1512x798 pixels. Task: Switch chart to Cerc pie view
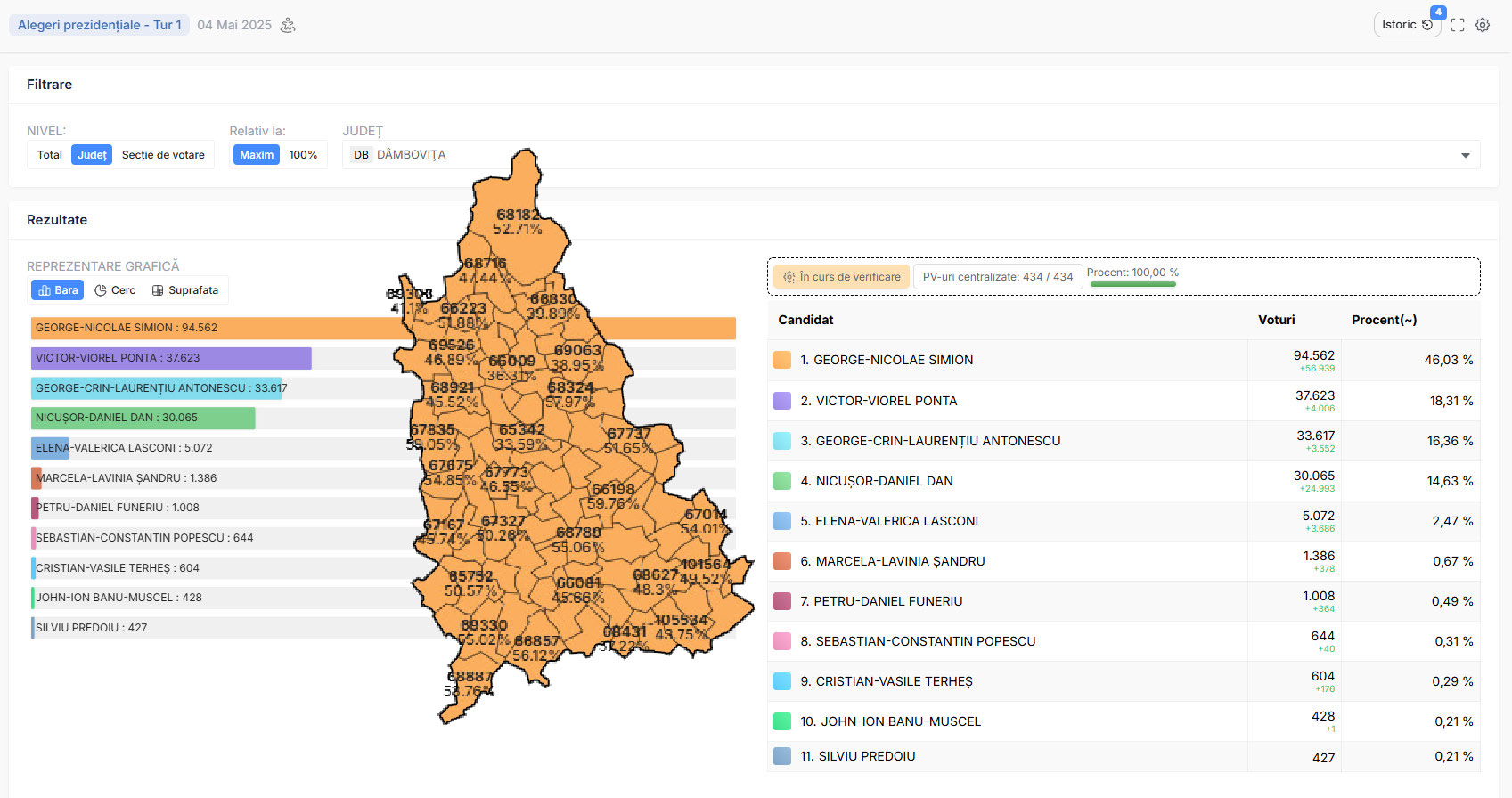coord(115,290)
